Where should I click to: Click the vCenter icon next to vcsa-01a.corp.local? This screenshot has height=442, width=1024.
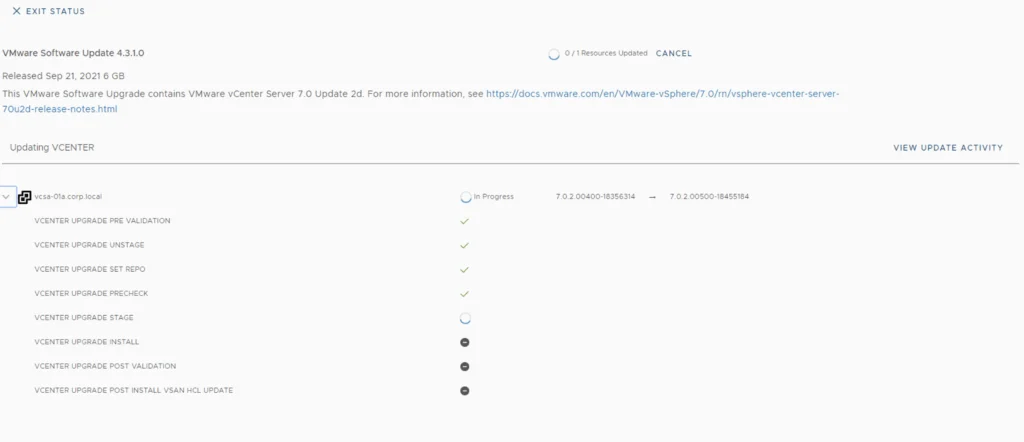[x=25, y=197]
